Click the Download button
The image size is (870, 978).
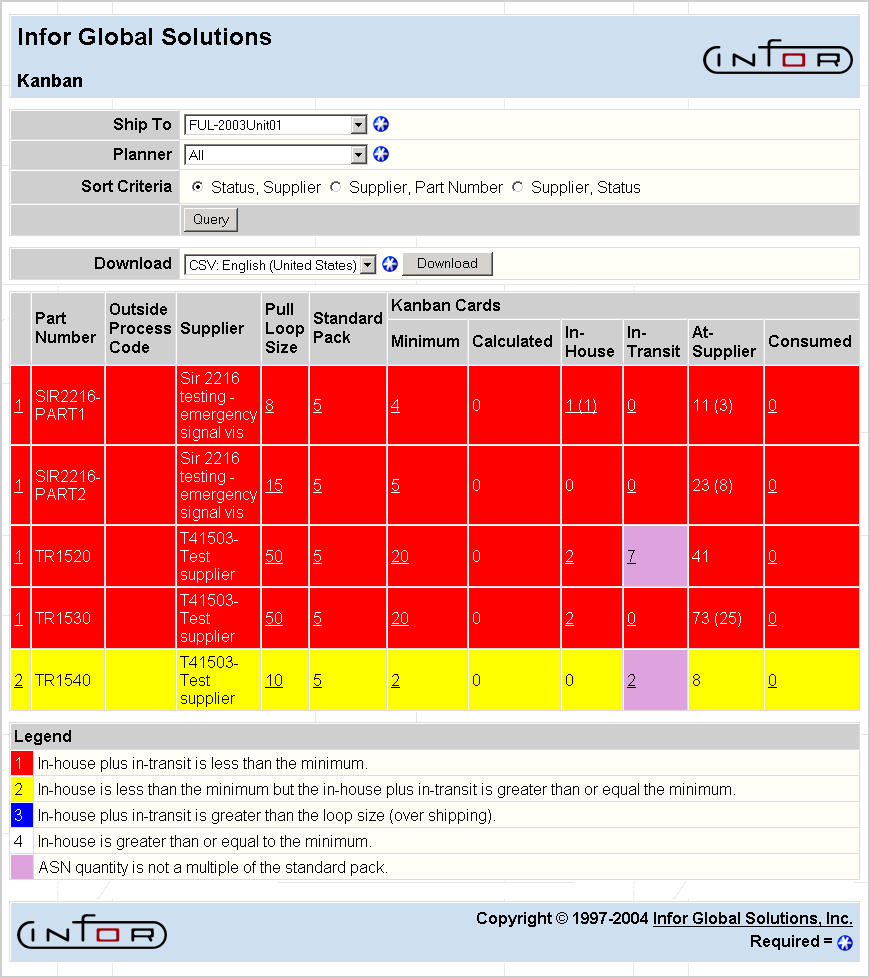447,263
